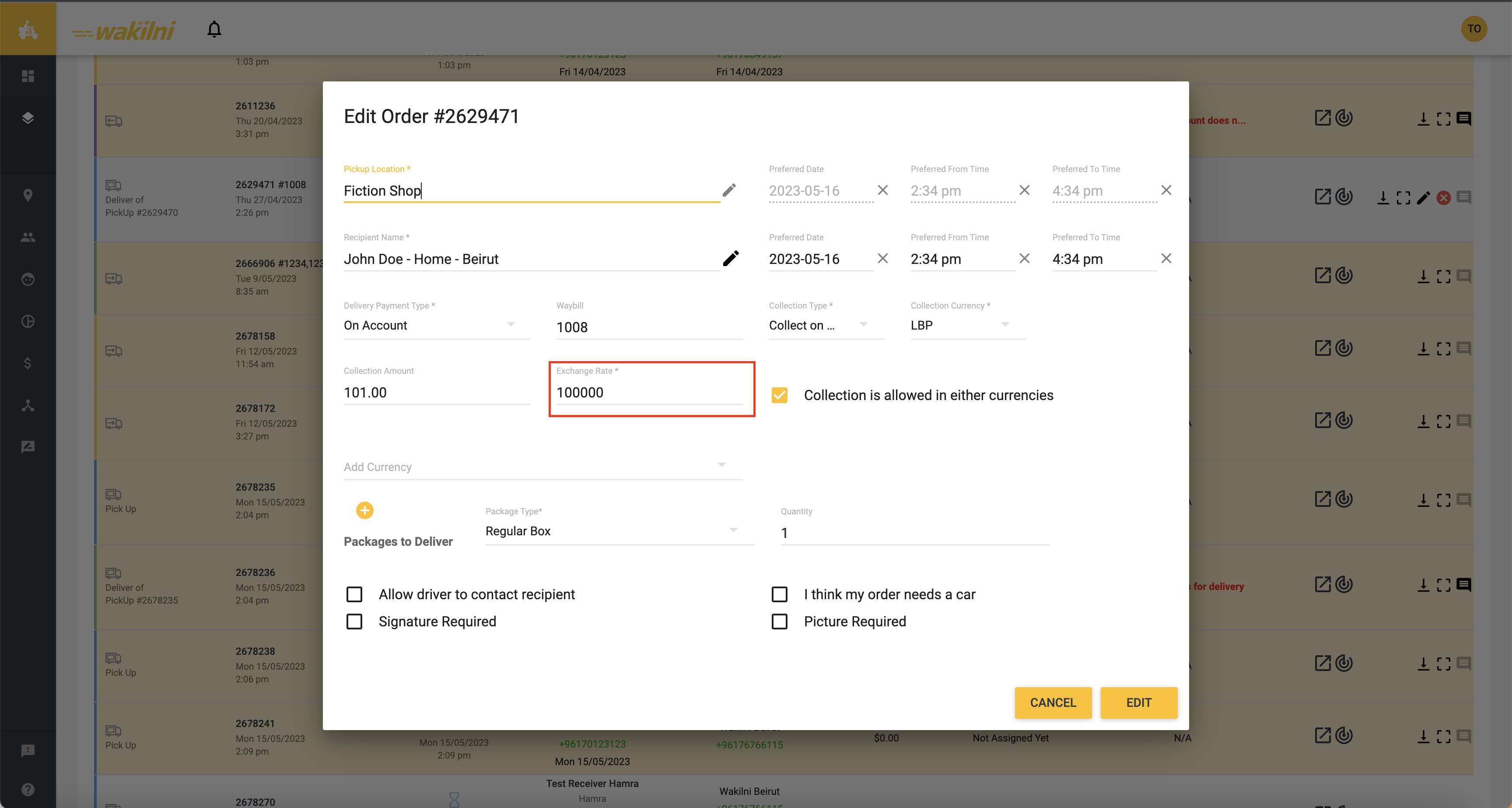1512x808 pixels.
Task: Open the map pin sidebar menu item
Action: 28,195
